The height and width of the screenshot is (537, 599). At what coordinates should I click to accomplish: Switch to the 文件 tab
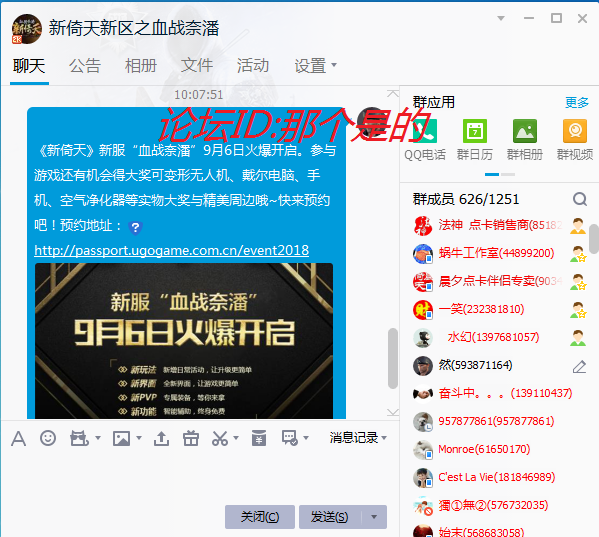197,65
